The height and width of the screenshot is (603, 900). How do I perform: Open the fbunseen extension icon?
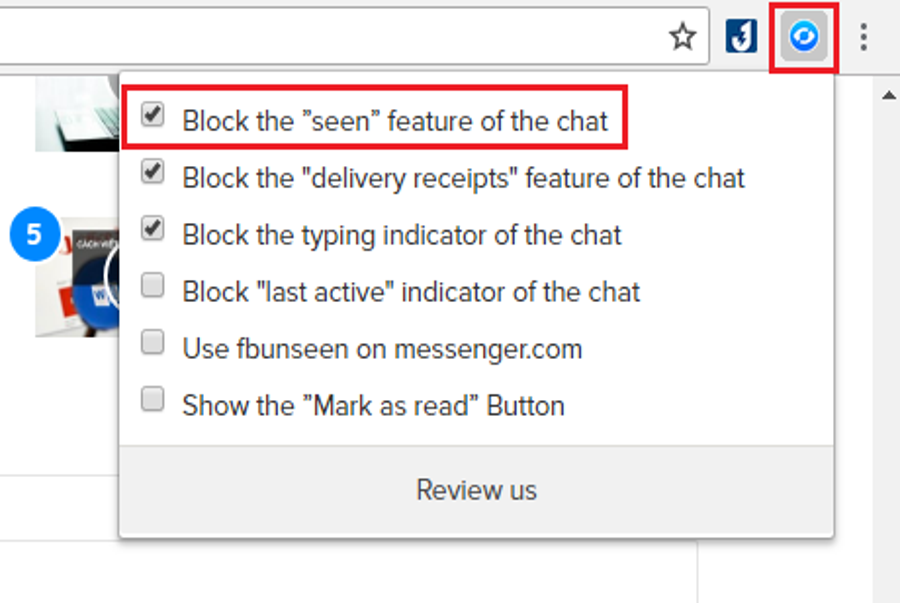tap(804, 37)
